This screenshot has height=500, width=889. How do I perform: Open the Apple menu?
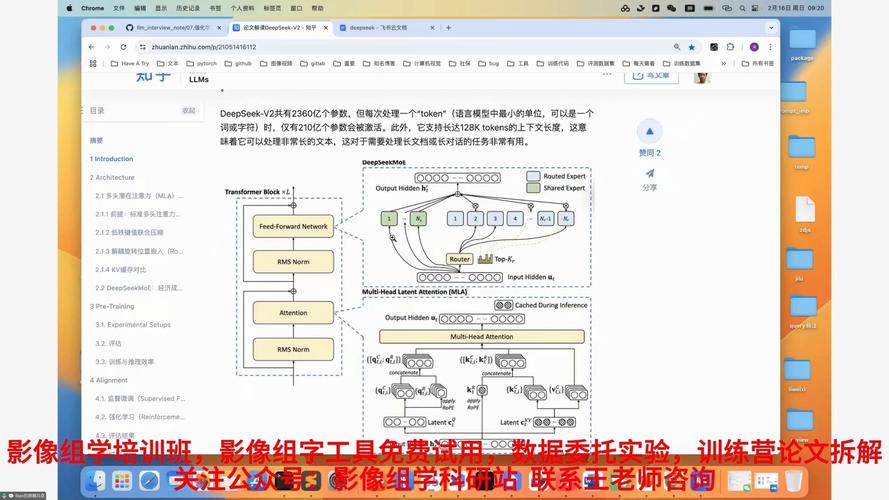[69, 9]
